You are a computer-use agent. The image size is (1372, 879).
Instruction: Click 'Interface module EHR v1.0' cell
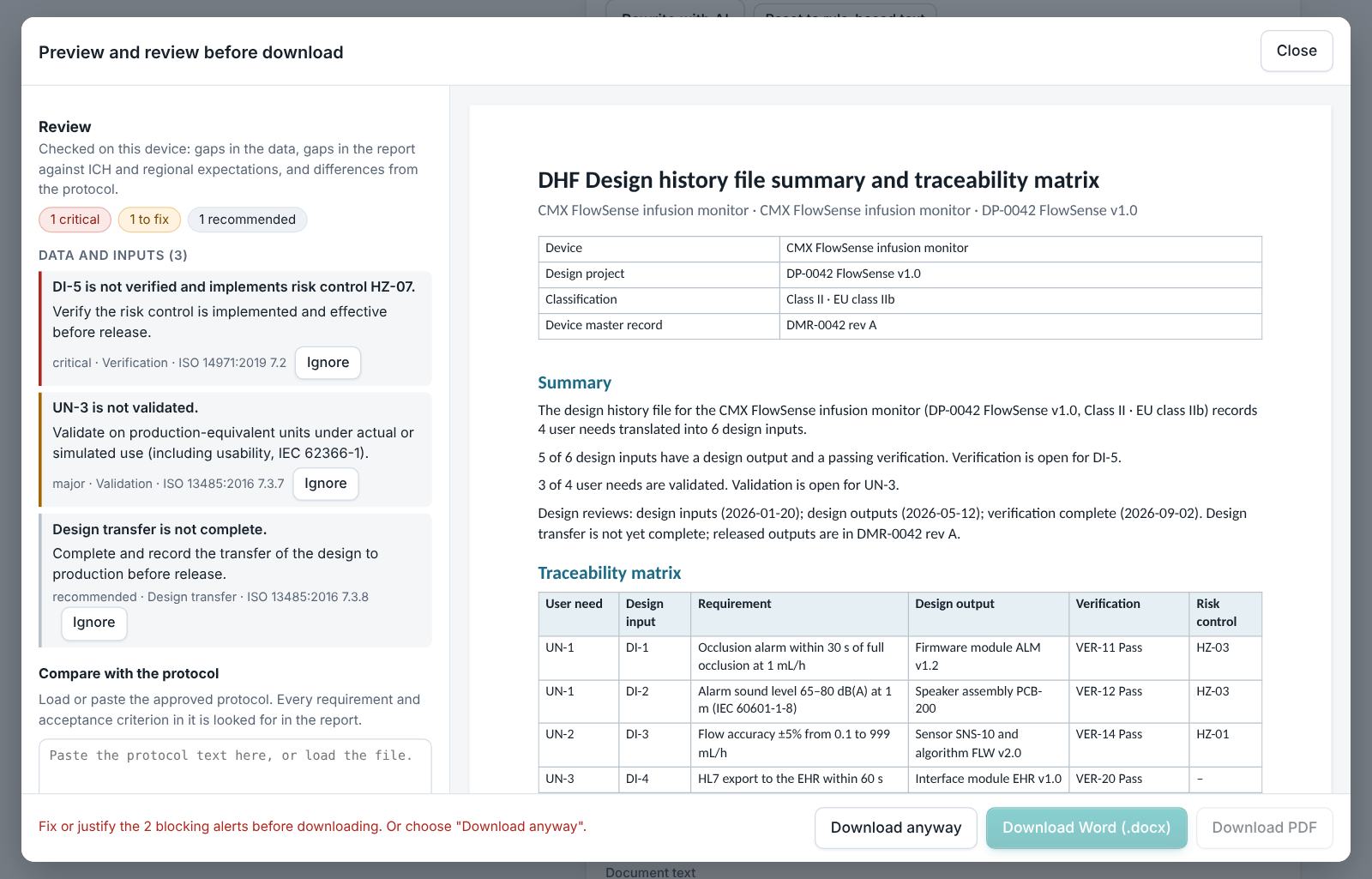click(989, 780)
